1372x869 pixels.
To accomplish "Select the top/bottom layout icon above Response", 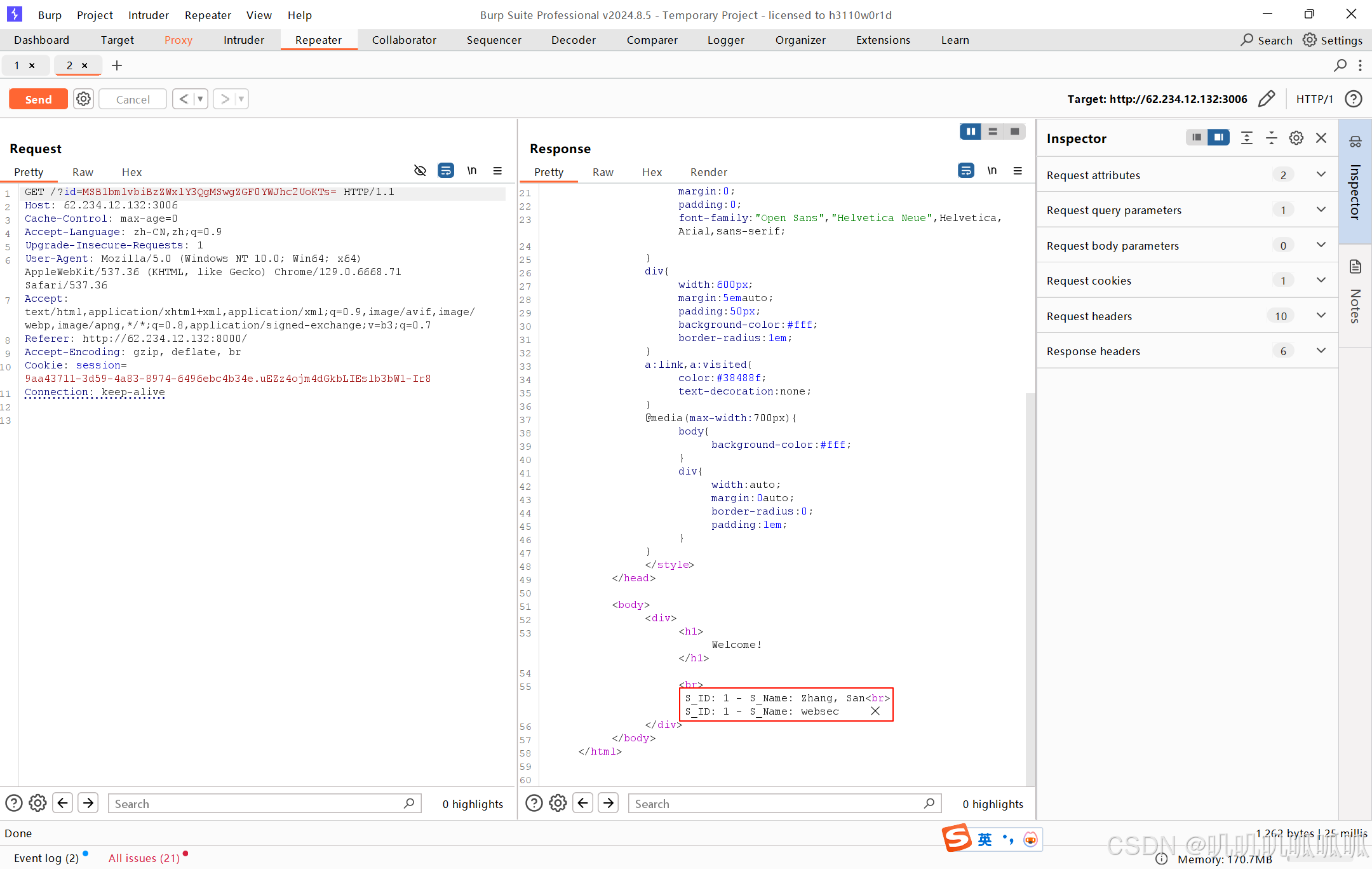I will tap(992, 131).
